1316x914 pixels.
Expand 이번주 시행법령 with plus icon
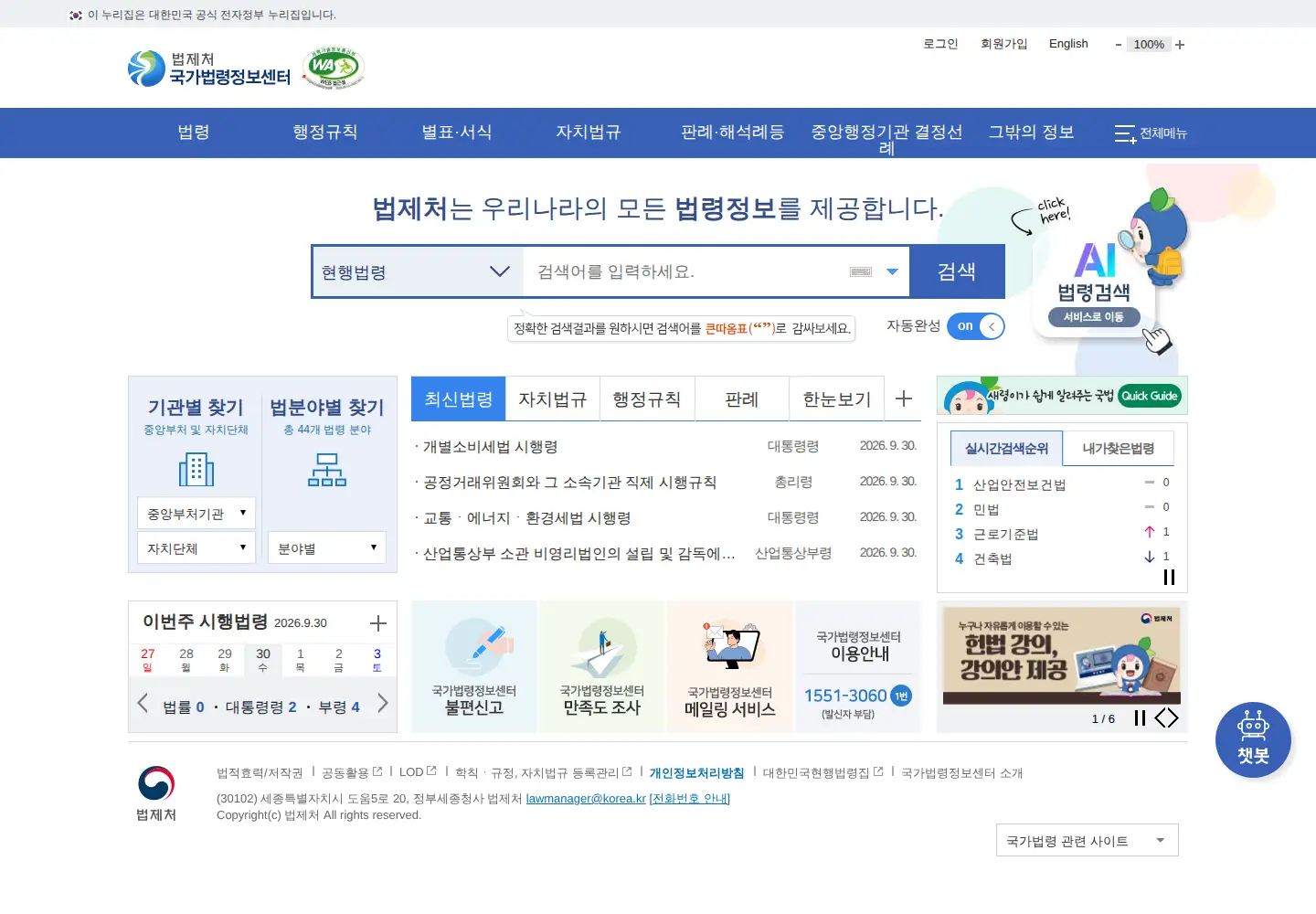tap(378, 623)
